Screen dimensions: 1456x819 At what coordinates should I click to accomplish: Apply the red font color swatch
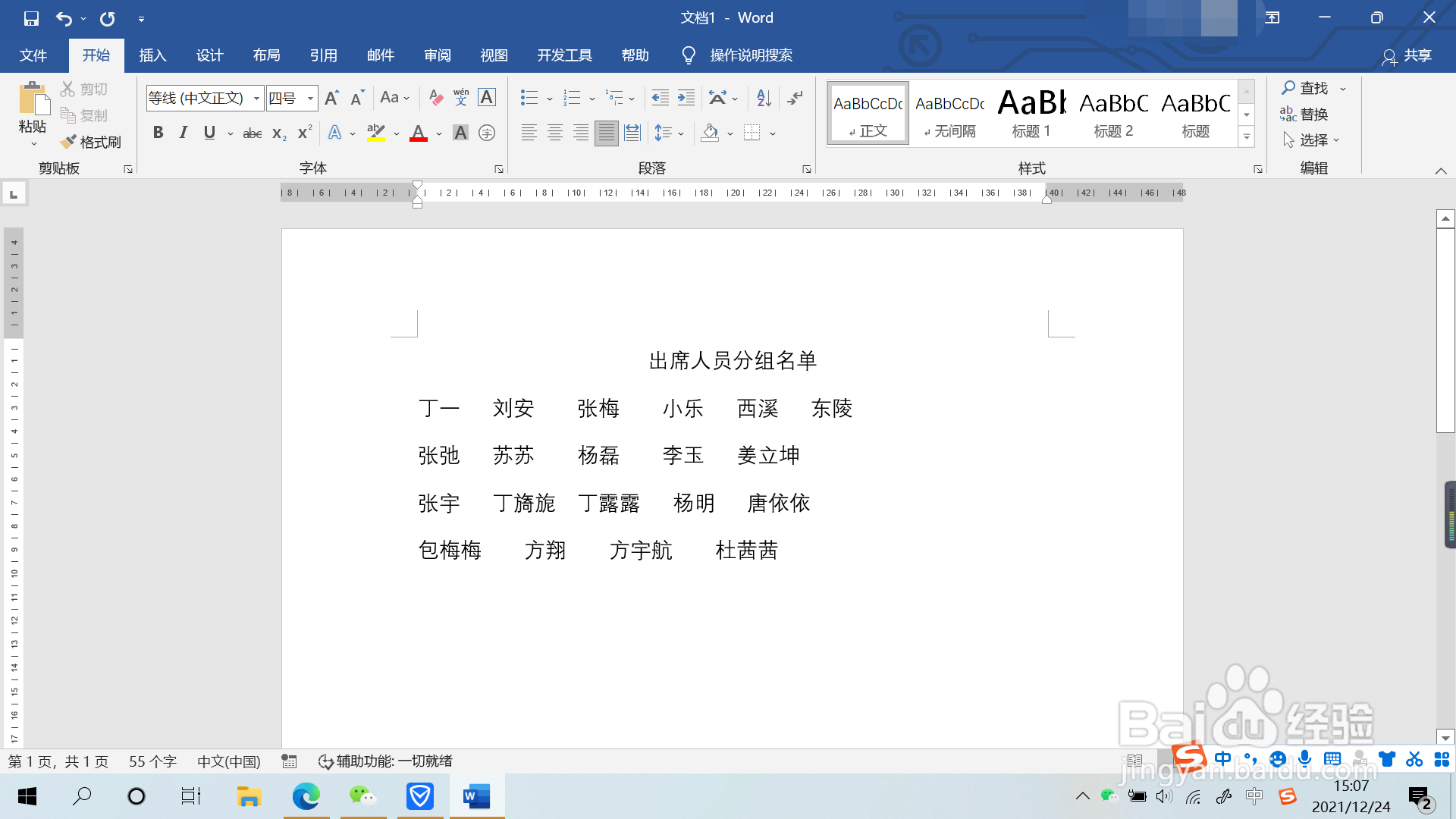[x=419, y=133]
